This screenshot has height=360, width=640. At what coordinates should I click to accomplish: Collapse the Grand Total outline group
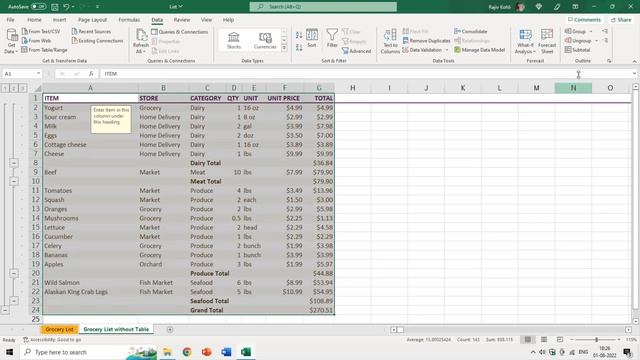click(x=5, y=310)
